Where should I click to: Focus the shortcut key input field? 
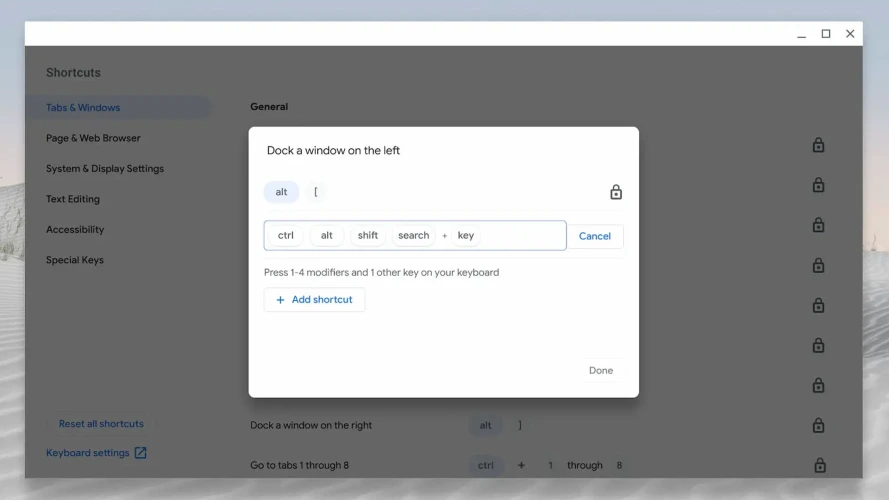pyautogui.click(x=520, y=236)
